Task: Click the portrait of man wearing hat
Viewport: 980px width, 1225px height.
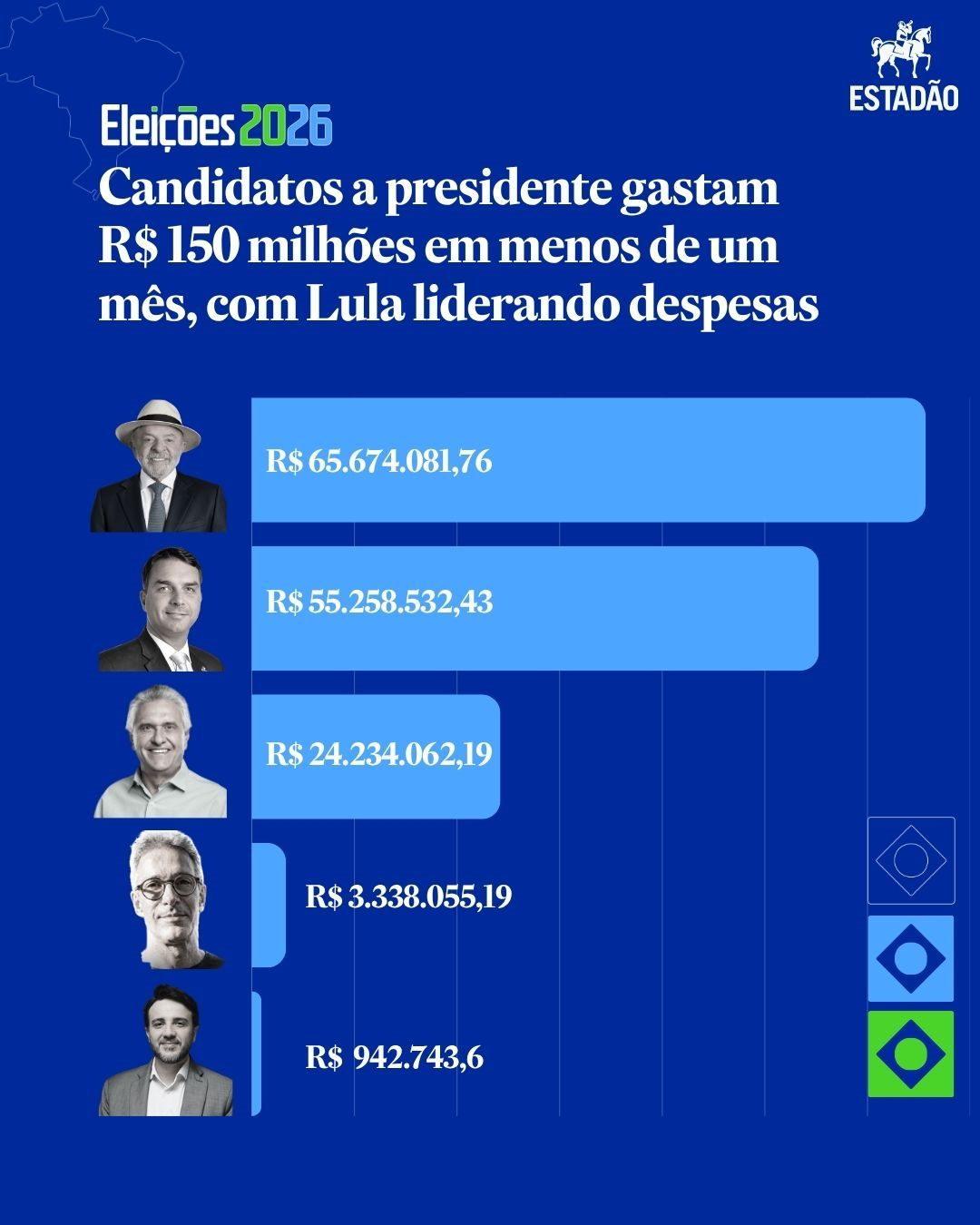Action: (x=159, y=465)
